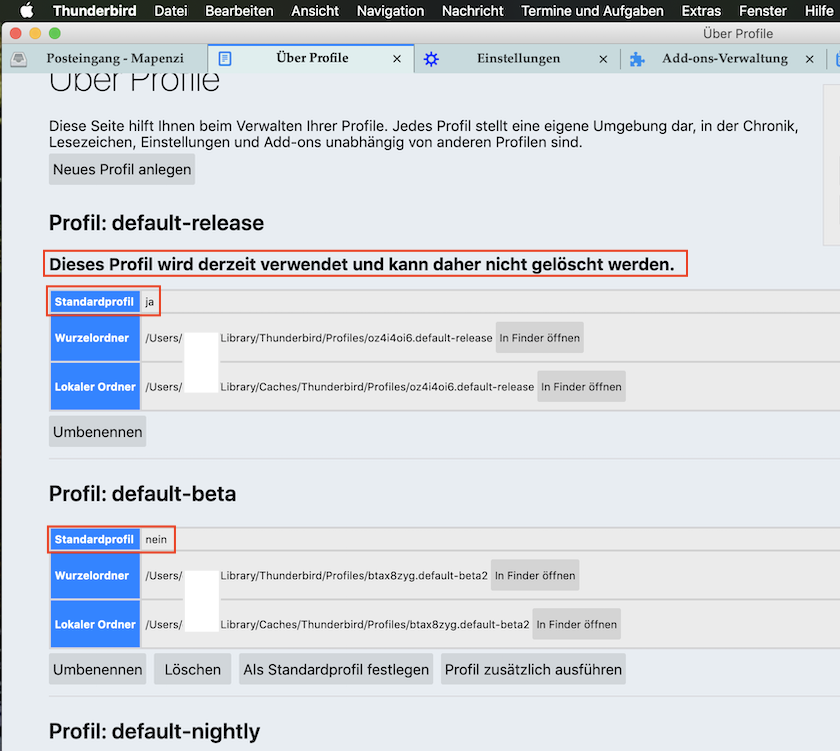Switch to the Einstellungen tab

(x=518, y=58)
